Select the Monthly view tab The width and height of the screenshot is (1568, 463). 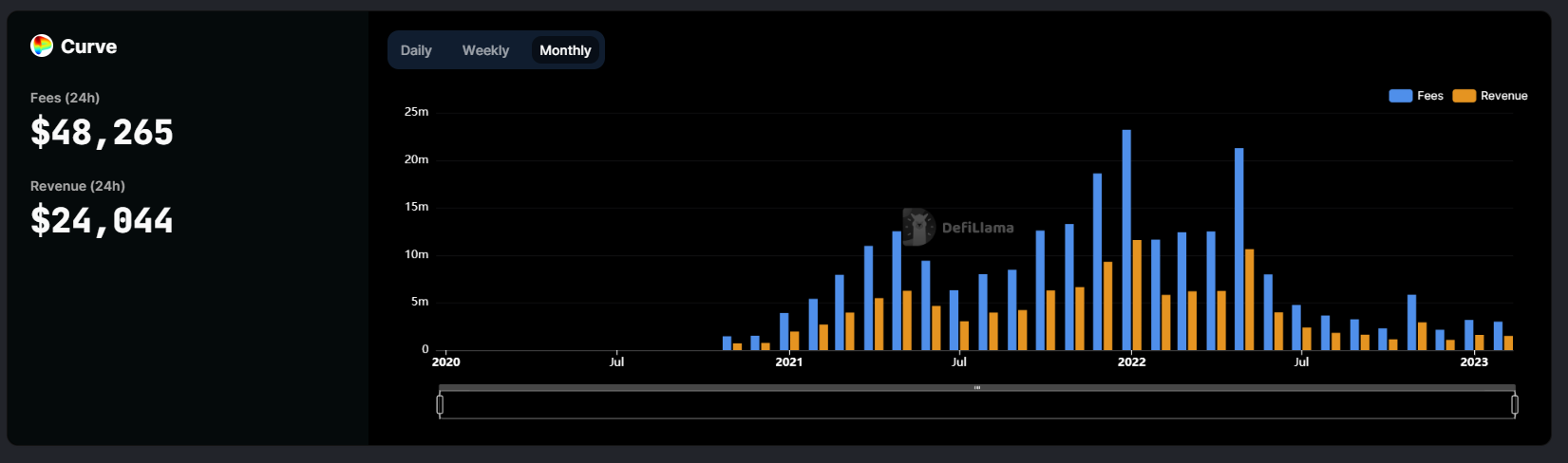(565, 50)
